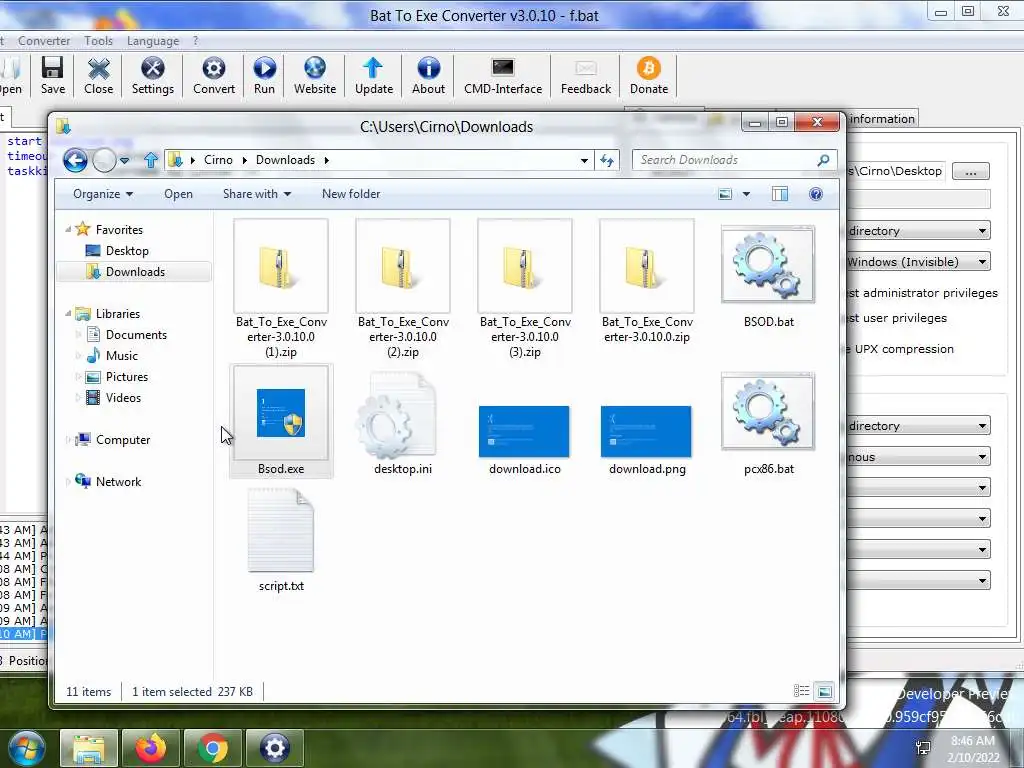Switch to large icons view in status bar
The width and height of the screenshot is (1024, 768).
click(825, 691)
